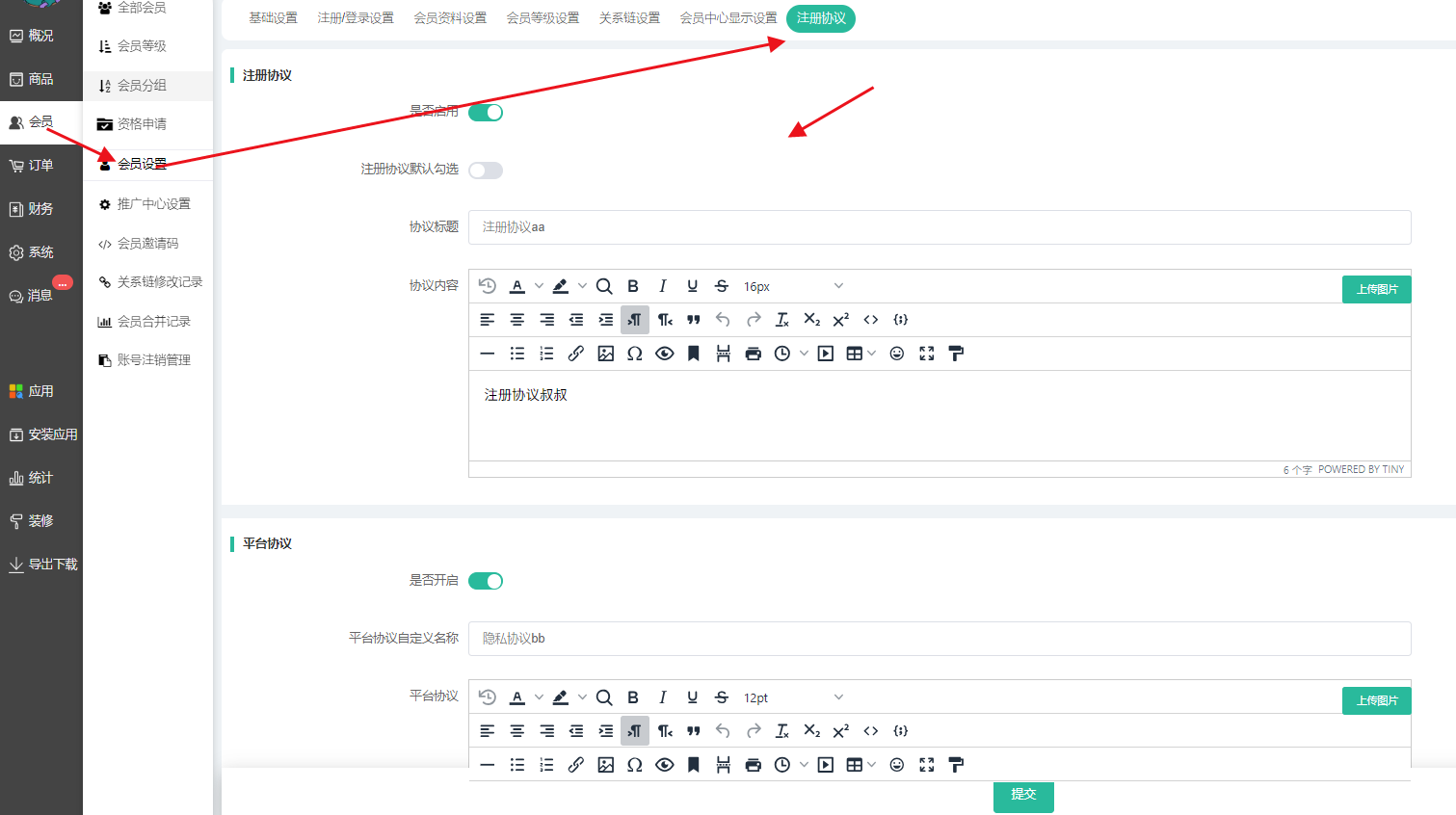Click format painter in 协议内容 editor
The image size is (1456, 815).
pos(956,354)
